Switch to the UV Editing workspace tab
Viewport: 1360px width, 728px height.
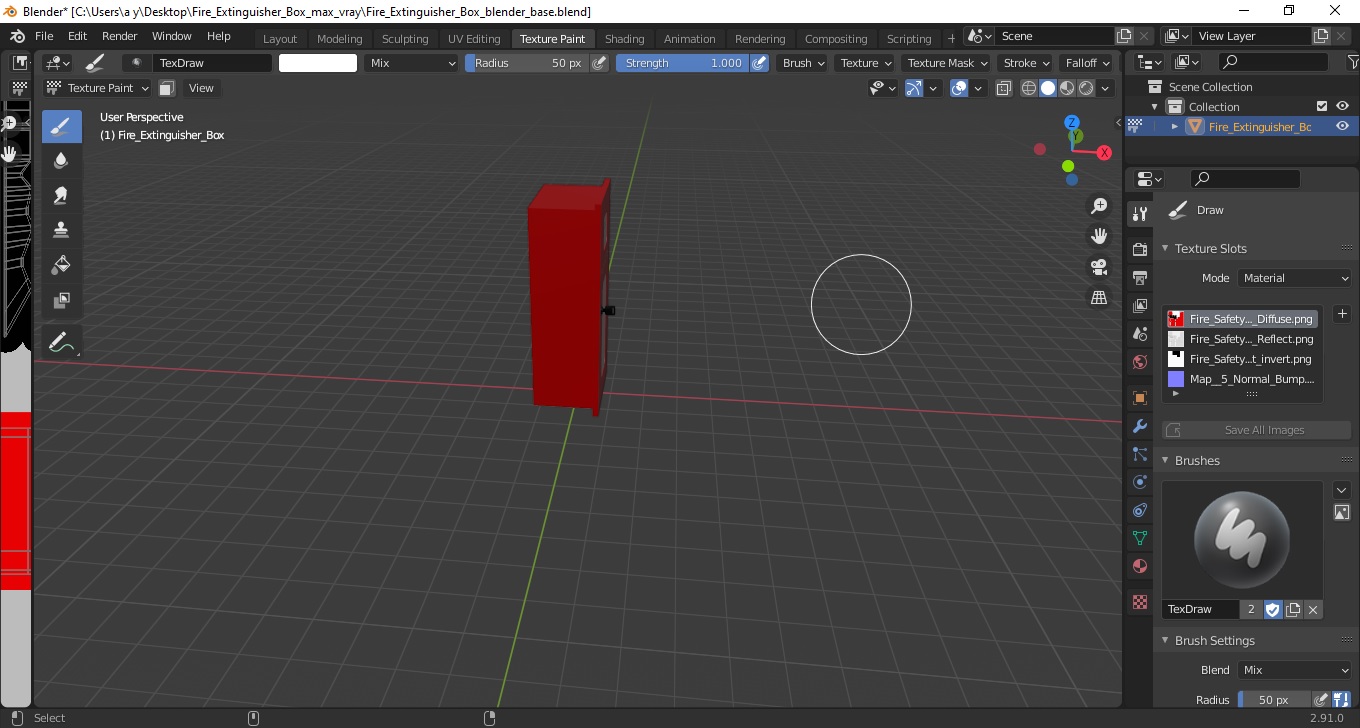coord(474,39)
